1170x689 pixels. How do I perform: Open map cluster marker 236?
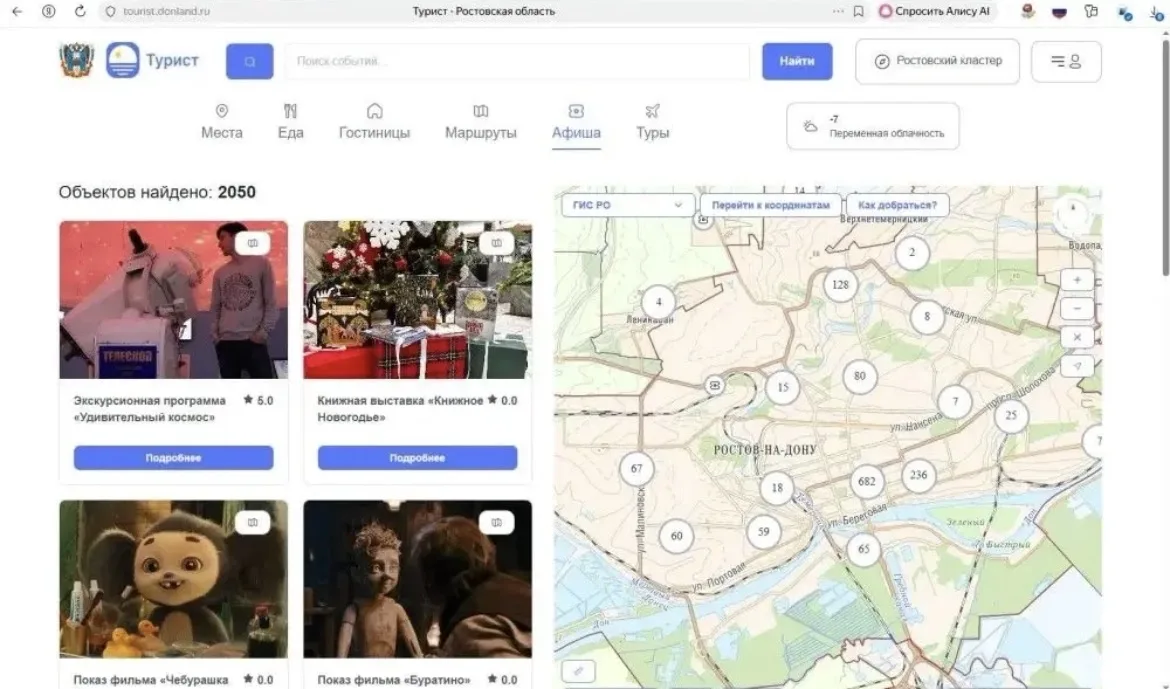[919, 475]
